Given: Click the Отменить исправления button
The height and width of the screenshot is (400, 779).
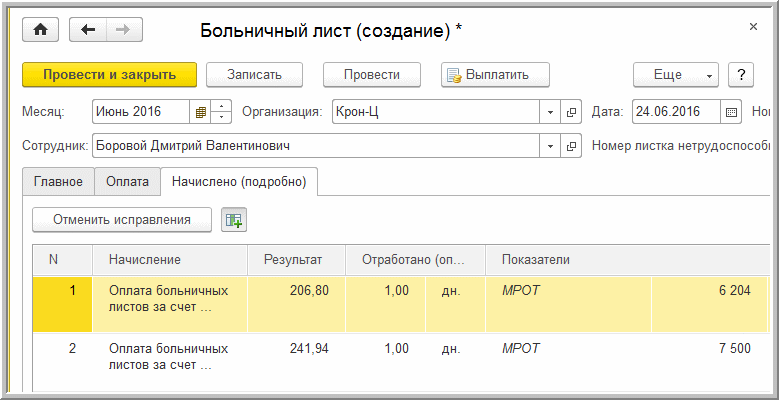Looking at the screenshot, I should (x=122, y=220).
